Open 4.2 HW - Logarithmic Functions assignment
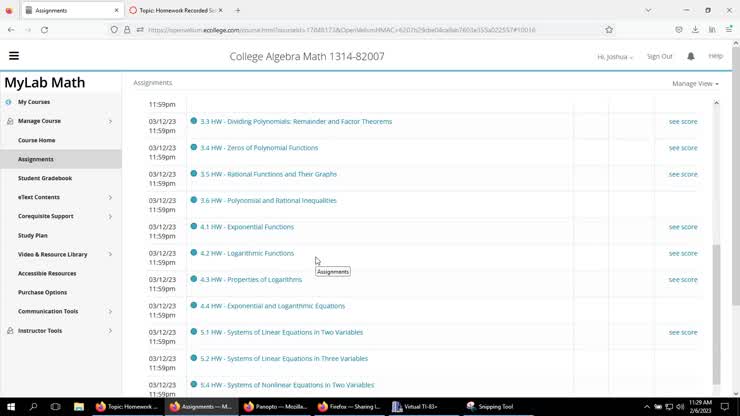Image resolution: width=740 pixels, height=416 pixels. pyautogui.click(x=247, y=253)
